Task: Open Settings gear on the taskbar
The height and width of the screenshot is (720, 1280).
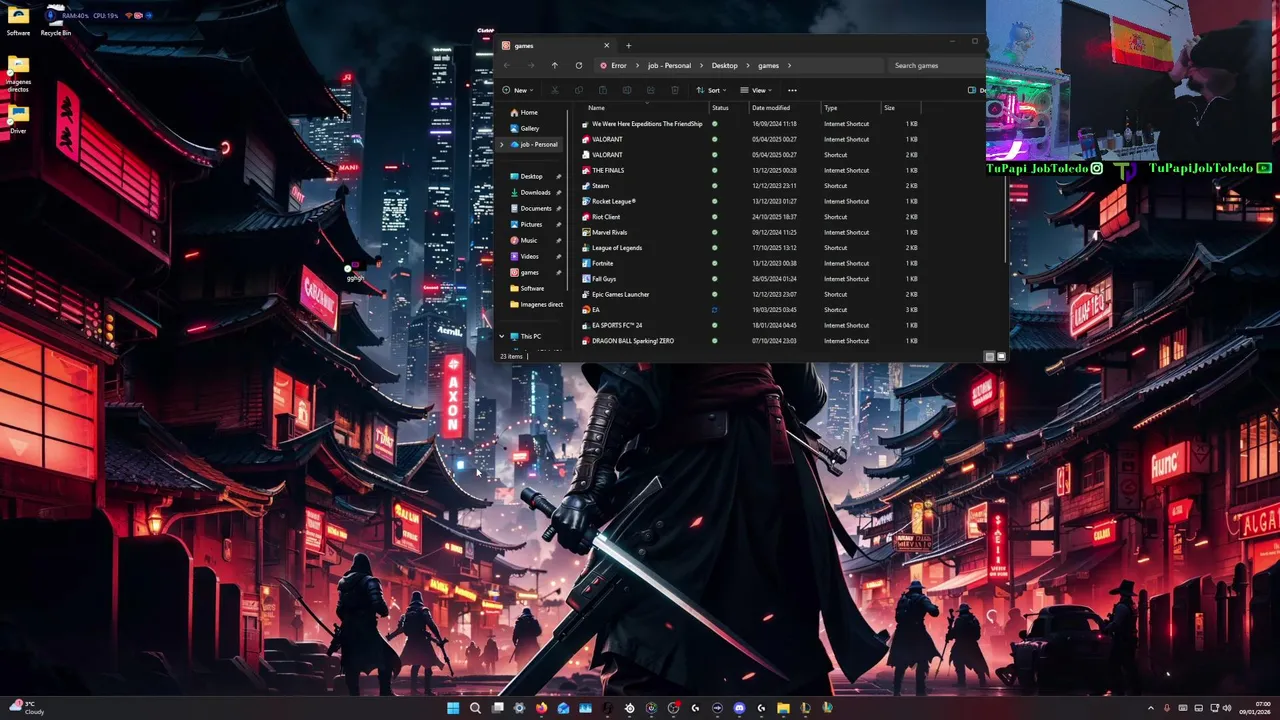Action: pyautogui.click(x=519, y=708)
